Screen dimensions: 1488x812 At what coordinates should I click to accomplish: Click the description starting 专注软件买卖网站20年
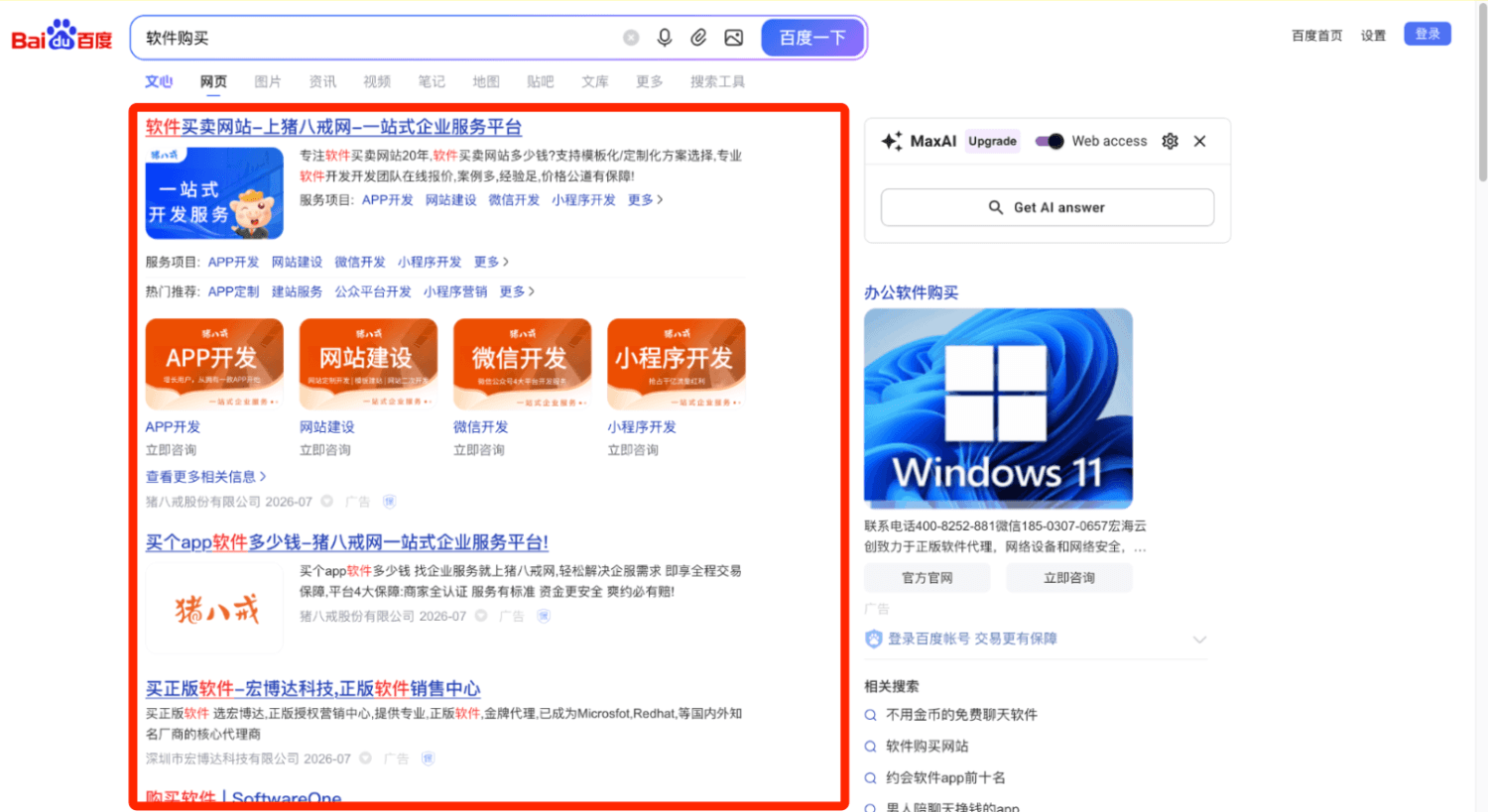[521, 166]
